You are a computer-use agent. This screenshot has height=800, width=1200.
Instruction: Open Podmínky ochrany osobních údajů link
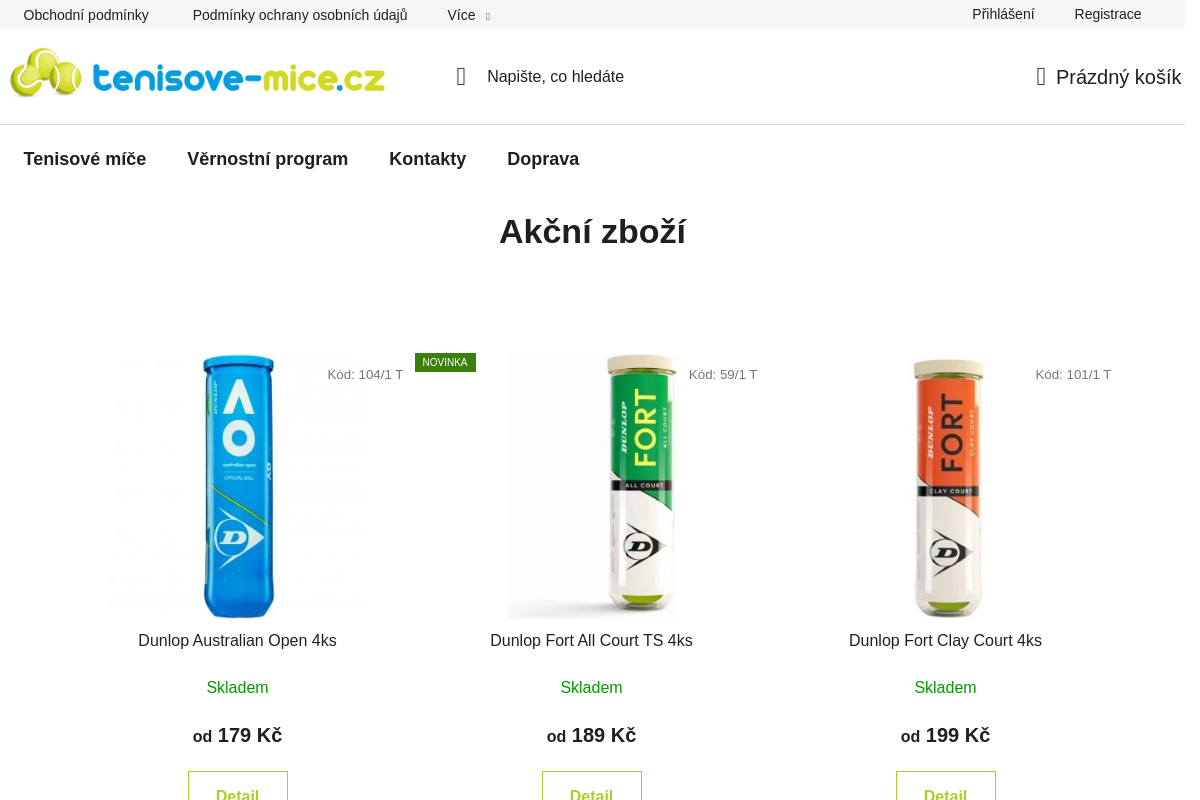[x=300, y=15]
